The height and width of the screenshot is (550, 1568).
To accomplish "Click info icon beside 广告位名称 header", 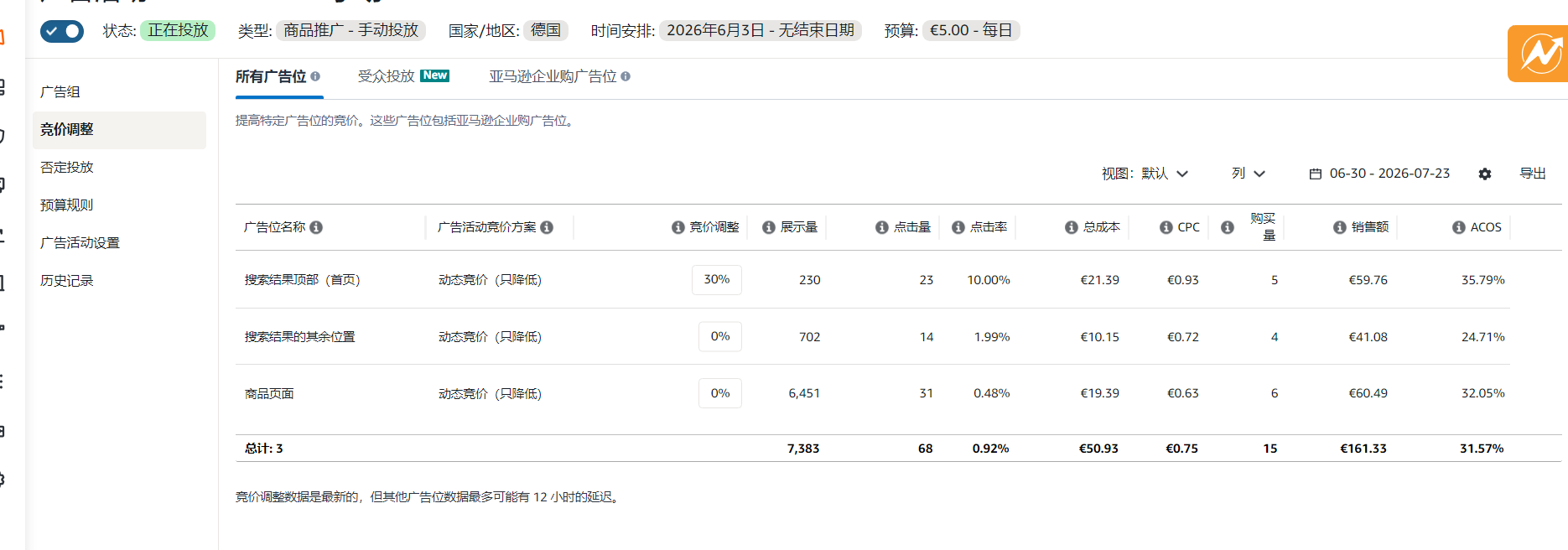I will click(316, 227).
